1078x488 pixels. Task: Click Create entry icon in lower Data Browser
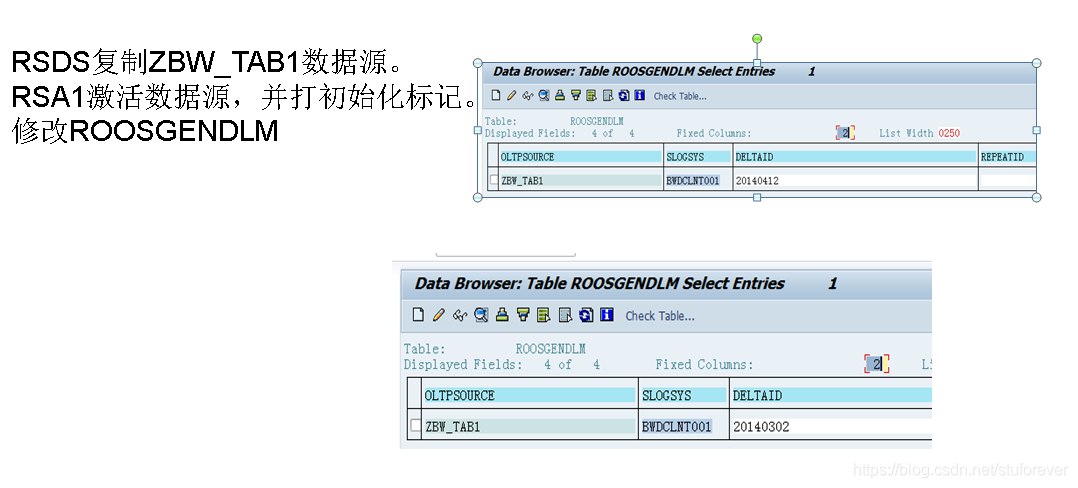(x=418, y=315)
